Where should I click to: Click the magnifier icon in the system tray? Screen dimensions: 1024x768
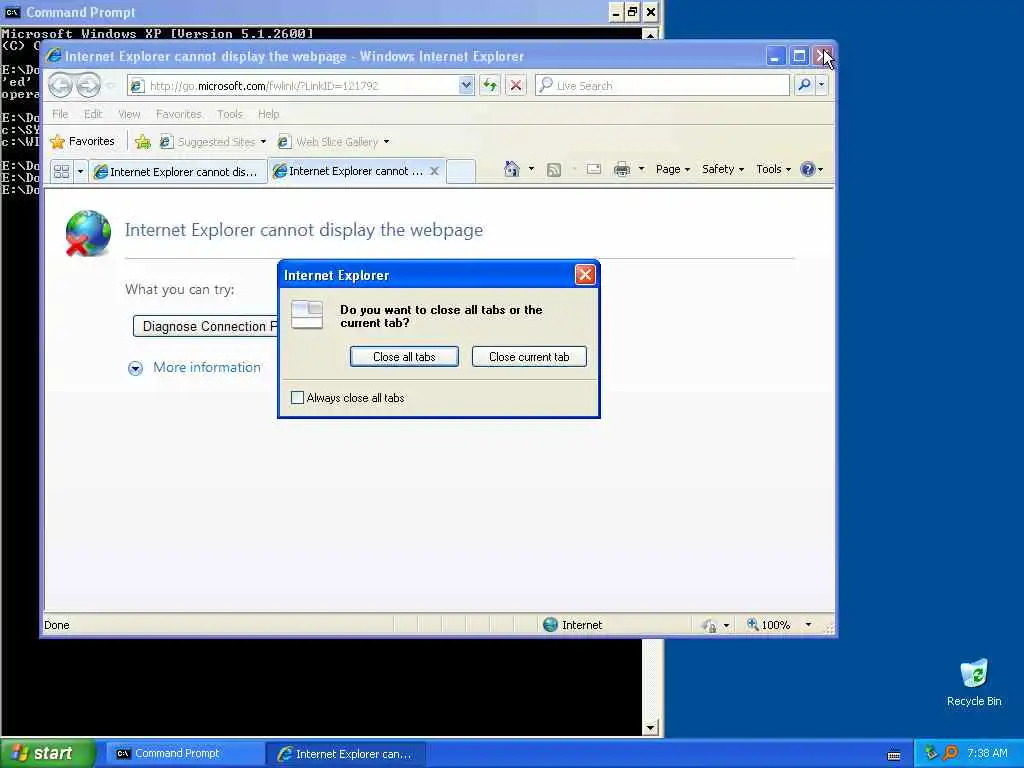pos(950,753)
